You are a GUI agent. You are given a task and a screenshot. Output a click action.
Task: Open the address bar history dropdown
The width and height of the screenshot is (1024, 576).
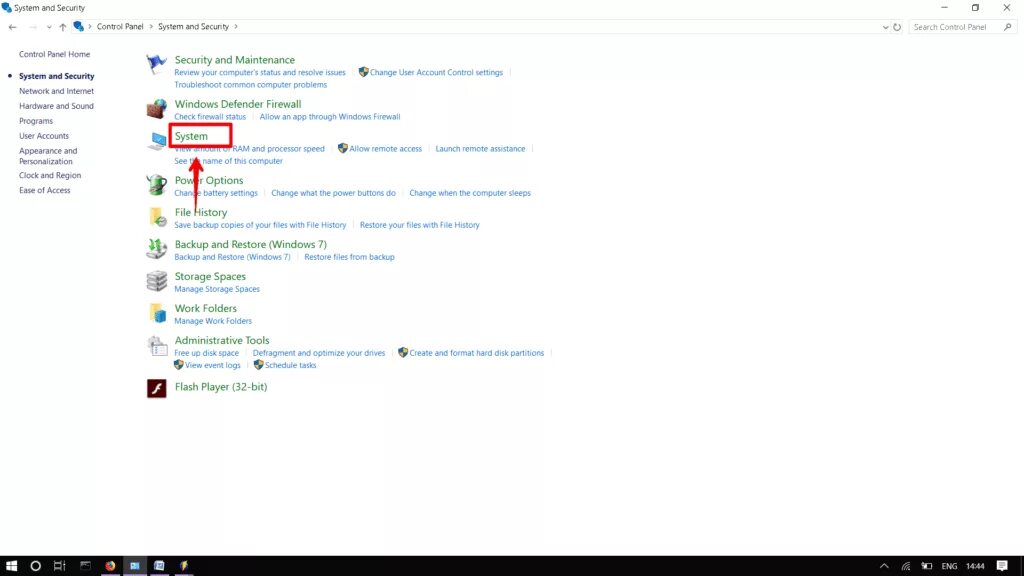885,27
